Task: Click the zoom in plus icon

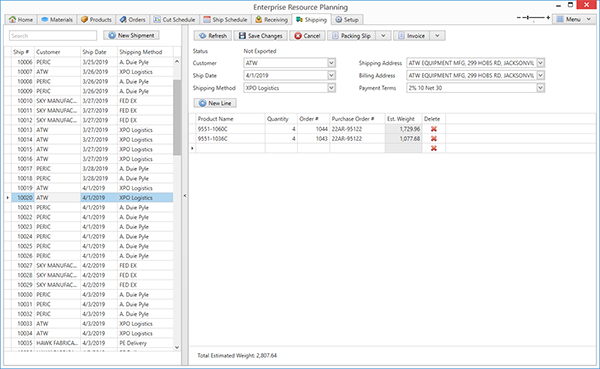Action: (x=548, y=18)
